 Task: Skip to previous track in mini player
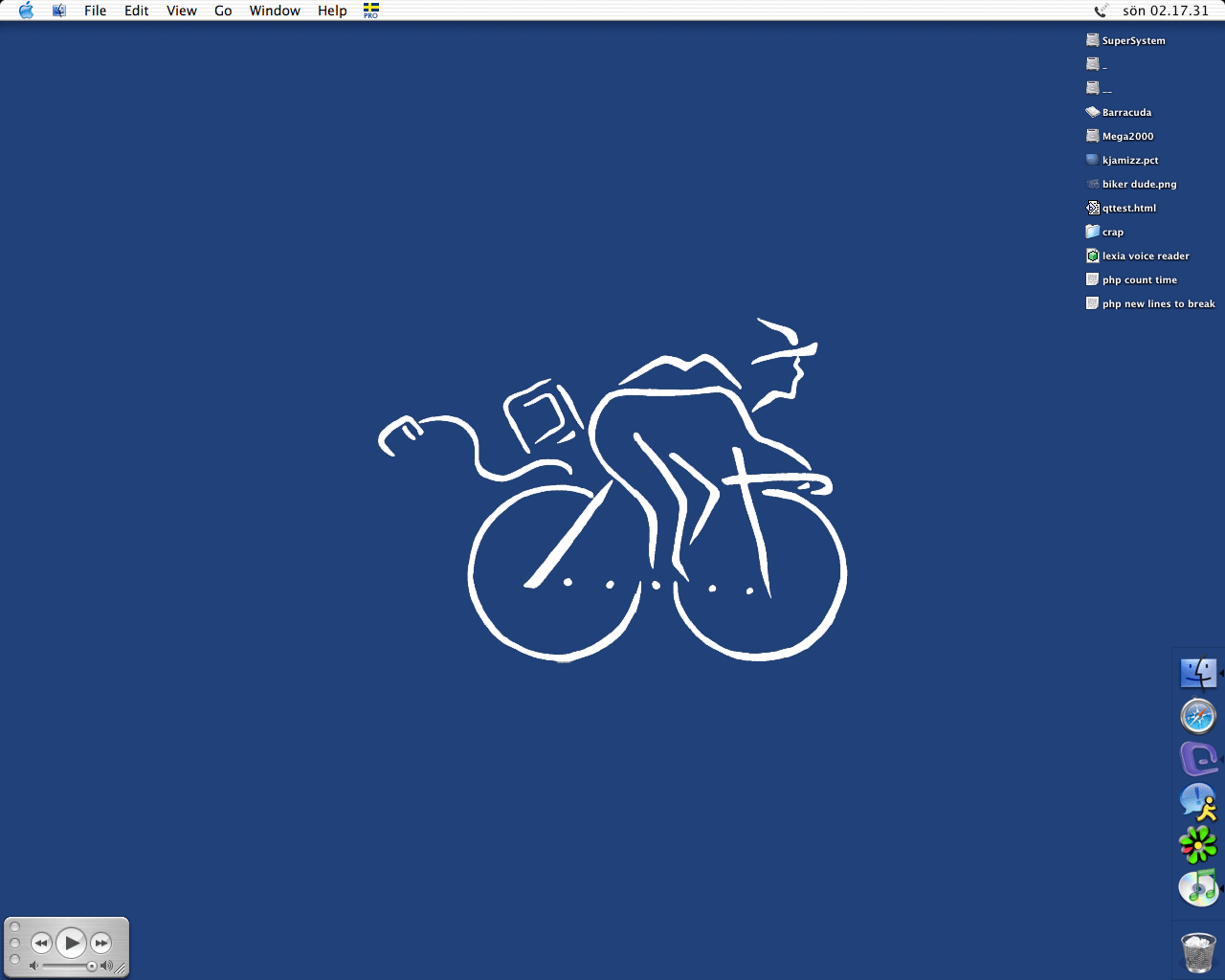click(41, 943)
